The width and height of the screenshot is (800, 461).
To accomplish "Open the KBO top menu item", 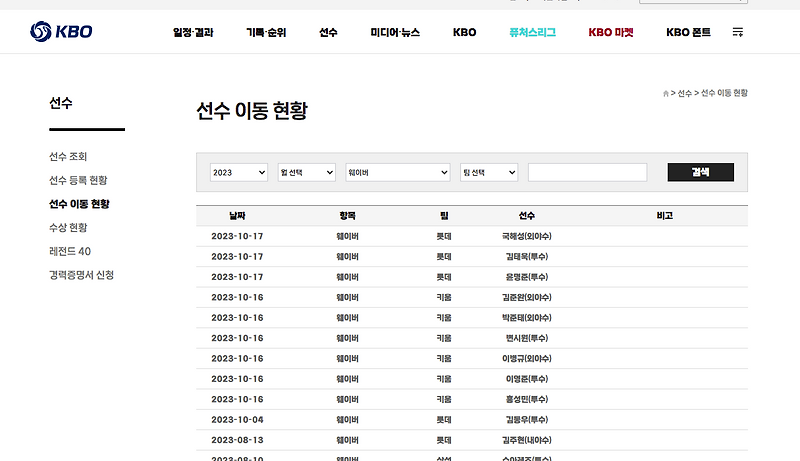I will pyautogui.click(x=464, y=32).
